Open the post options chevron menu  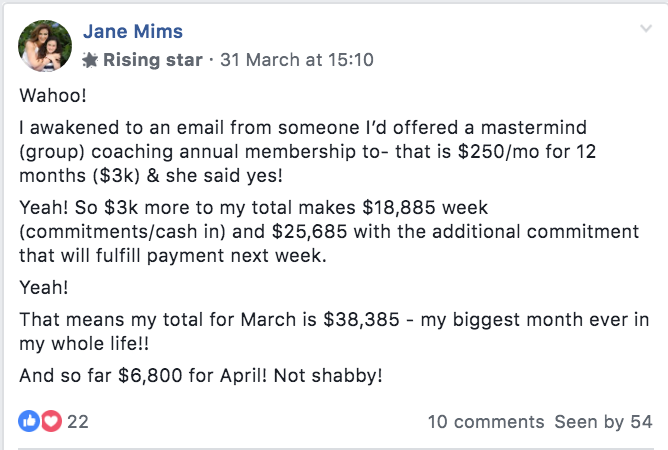click(645, 31)
